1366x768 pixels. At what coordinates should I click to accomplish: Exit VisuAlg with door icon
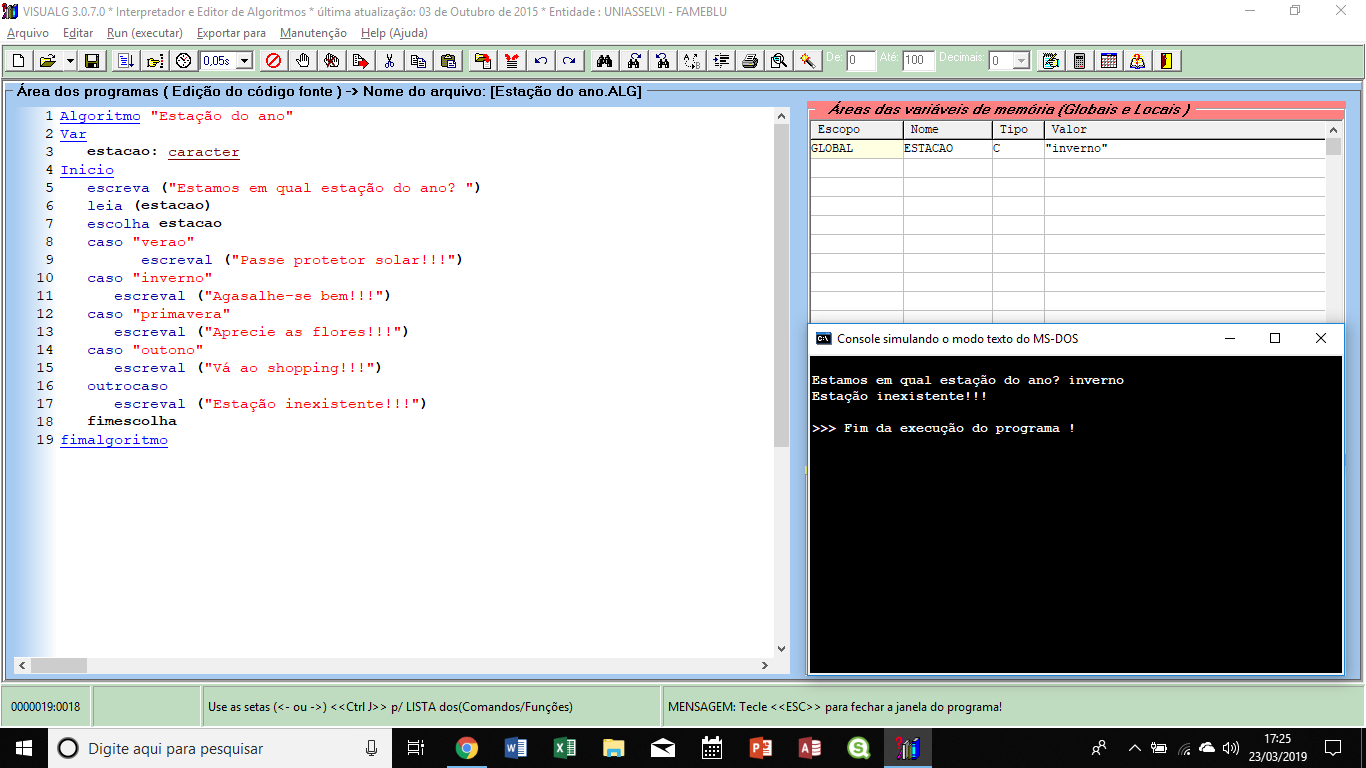coord(1166,61)
